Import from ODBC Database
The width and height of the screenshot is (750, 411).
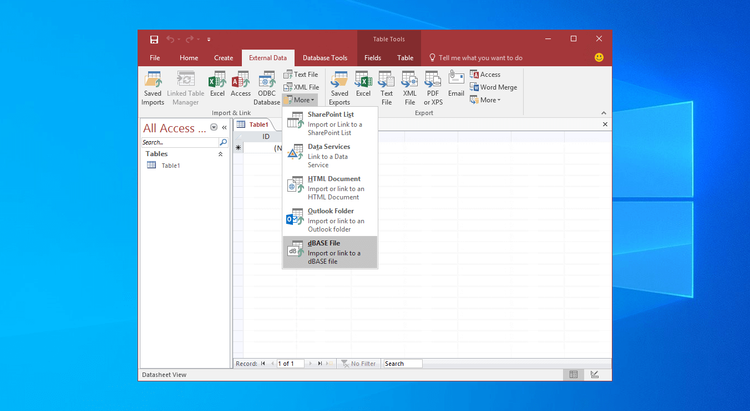[x=266, y=88]
